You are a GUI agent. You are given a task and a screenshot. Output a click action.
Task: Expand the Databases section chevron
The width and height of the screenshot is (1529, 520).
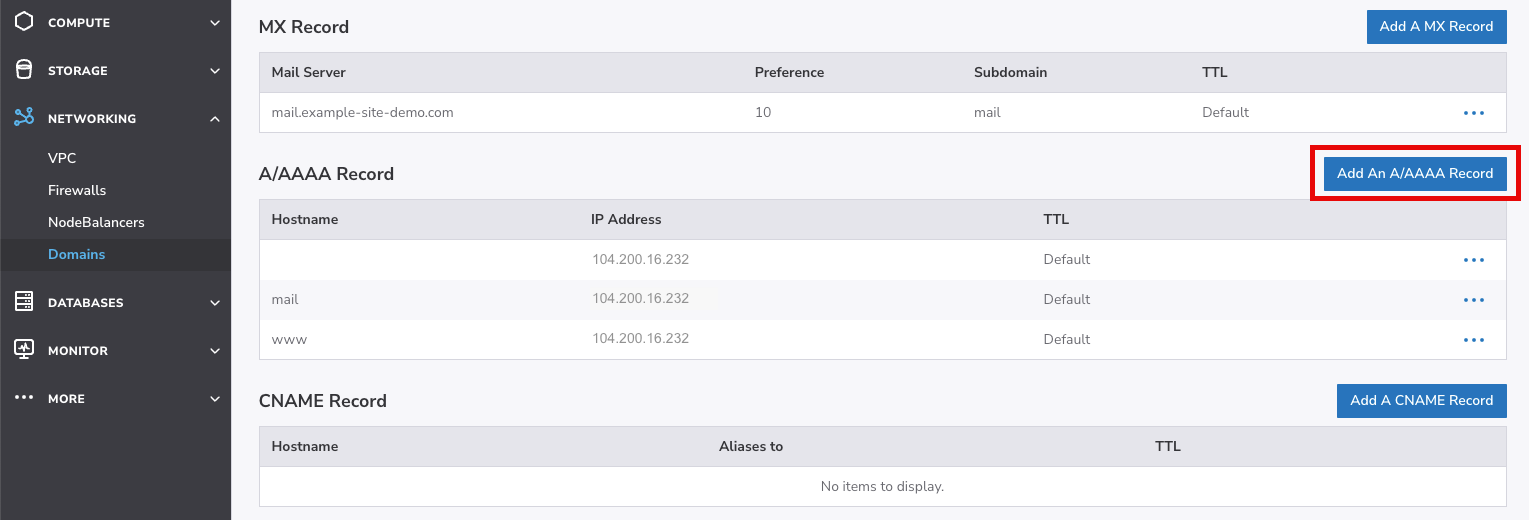pos(215,303)
